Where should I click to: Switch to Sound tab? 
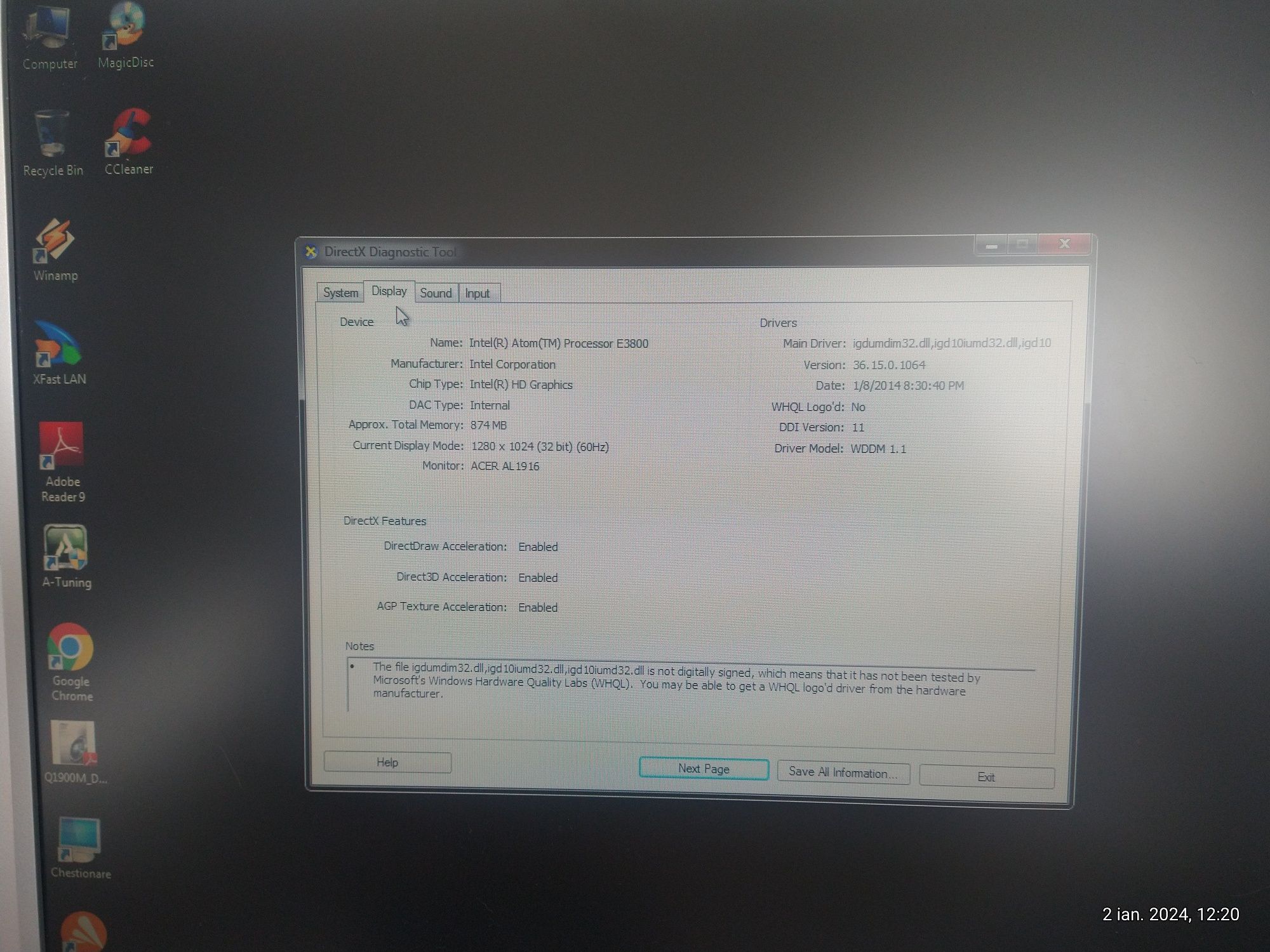[x=436, y=292]
